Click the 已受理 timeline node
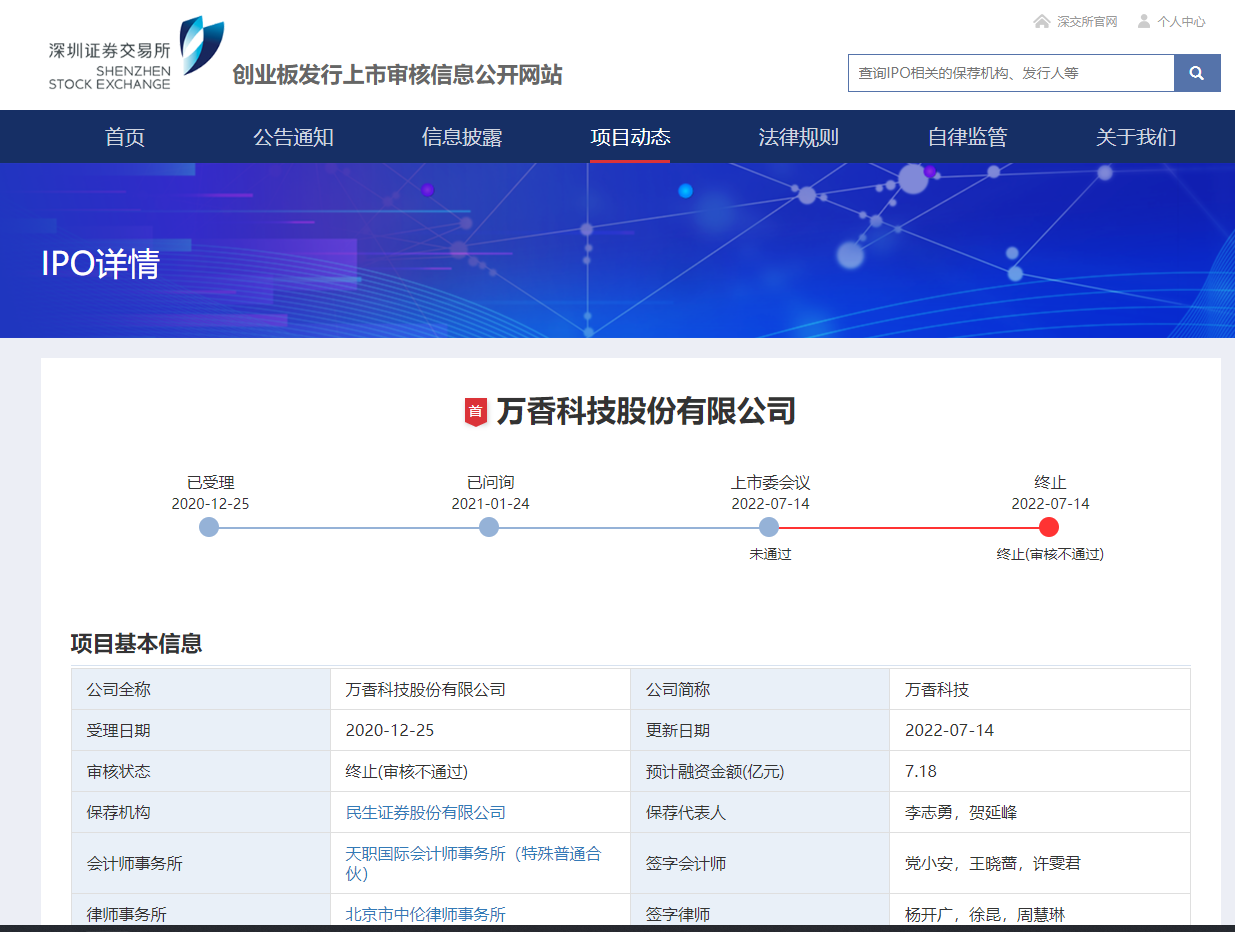1235x932 pixels. point(209,527)
